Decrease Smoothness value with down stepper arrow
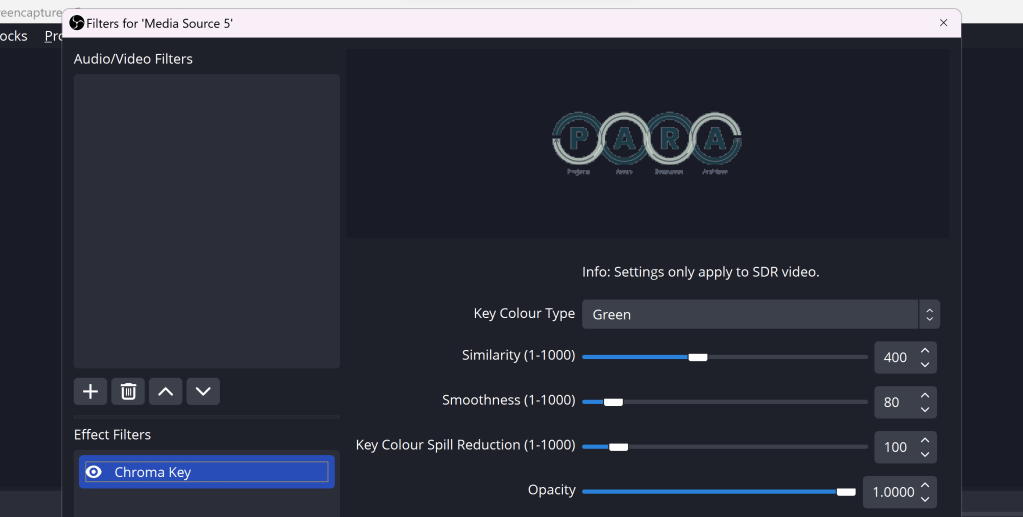This screenshot has height=517, width=1023. (925, 410)
